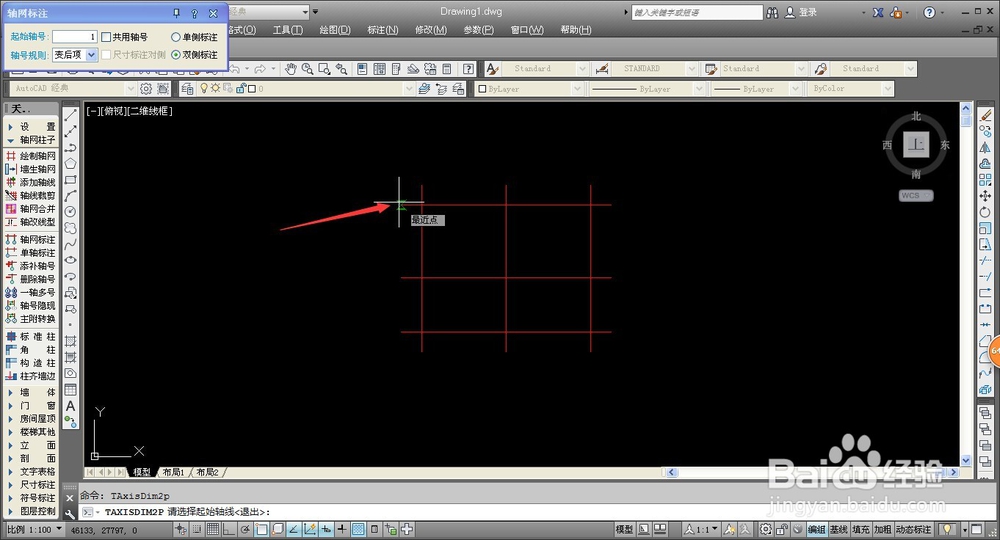Click the workspace settings gear icon
Image resolution: width=1000 pixels, height=540 pixels.
[x=146, y=89]
